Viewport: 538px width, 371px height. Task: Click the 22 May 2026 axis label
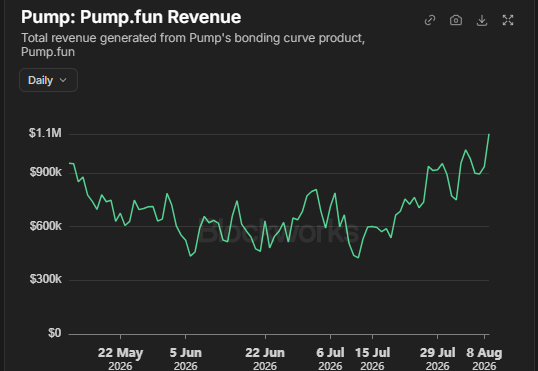pos(120,359)
